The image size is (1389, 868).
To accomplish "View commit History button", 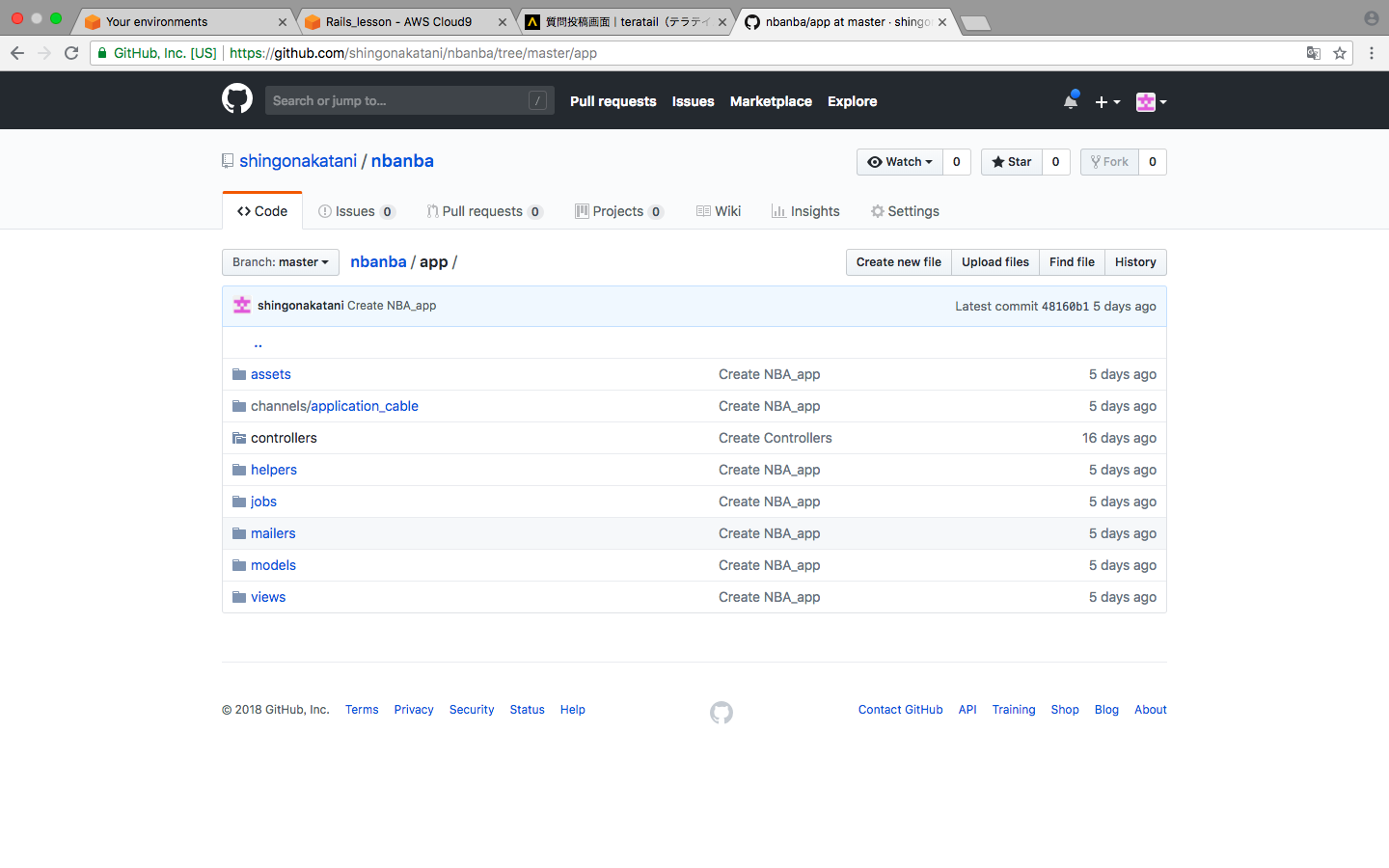I will click(x=1135, y=262).
